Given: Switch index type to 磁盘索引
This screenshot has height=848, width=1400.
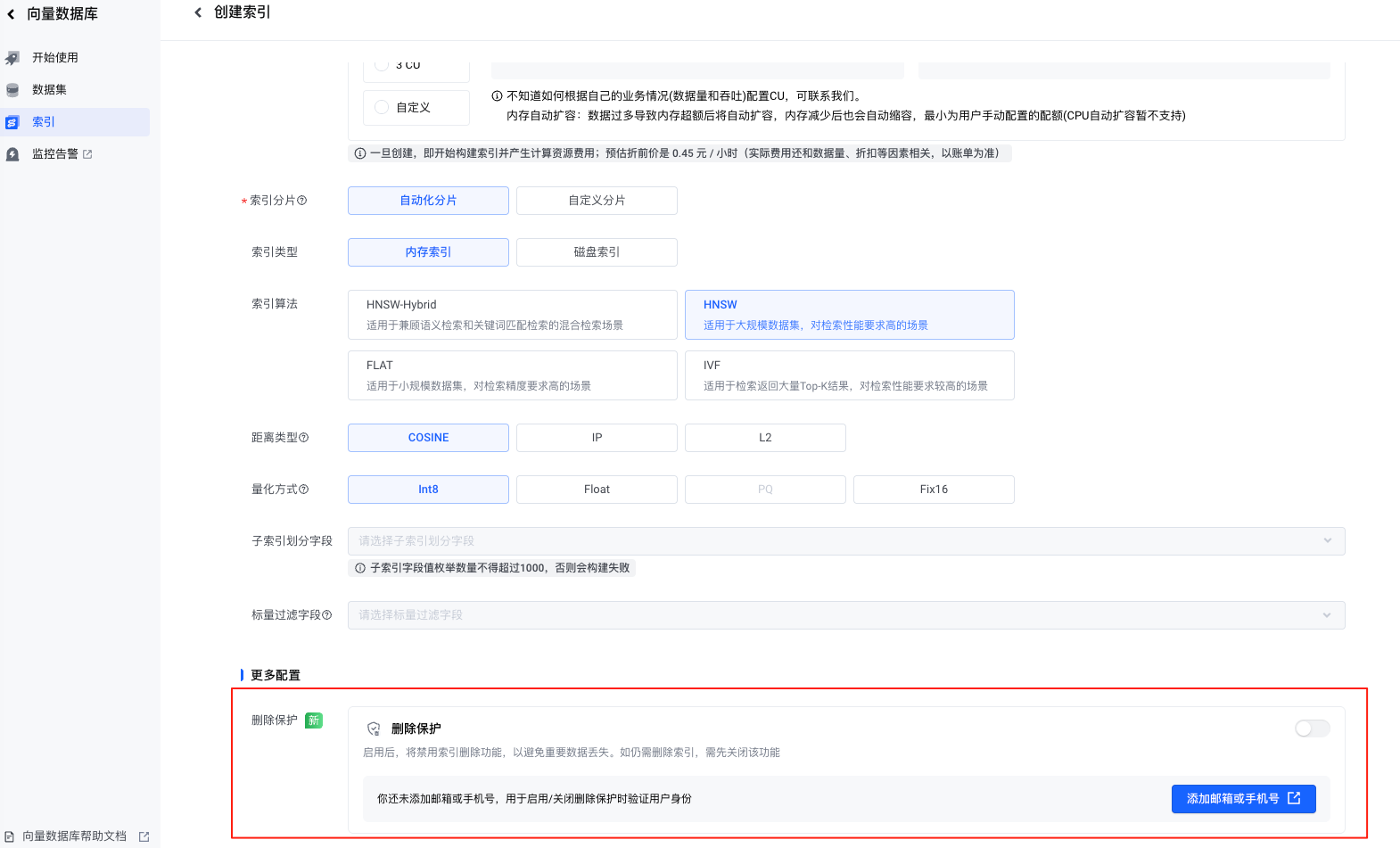Looking at the screenshot, I should (597, 252).
